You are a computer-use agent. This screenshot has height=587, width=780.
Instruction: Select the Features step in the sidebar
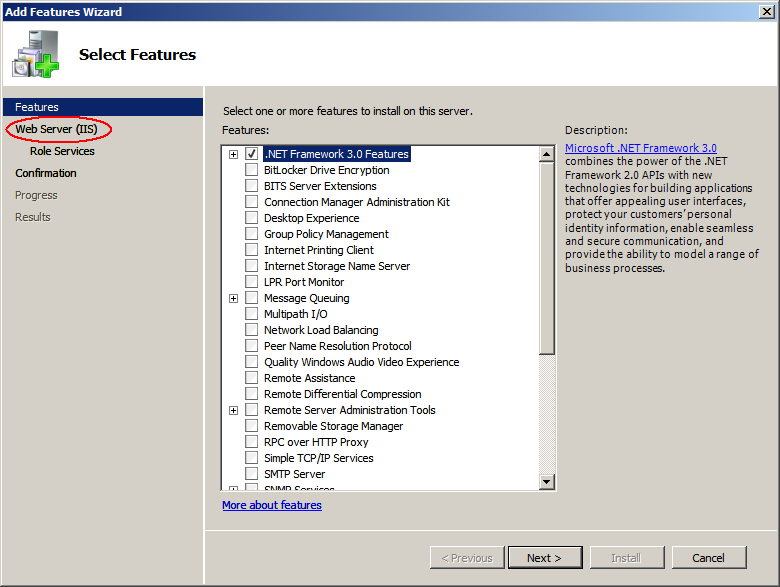click(103, 107)
